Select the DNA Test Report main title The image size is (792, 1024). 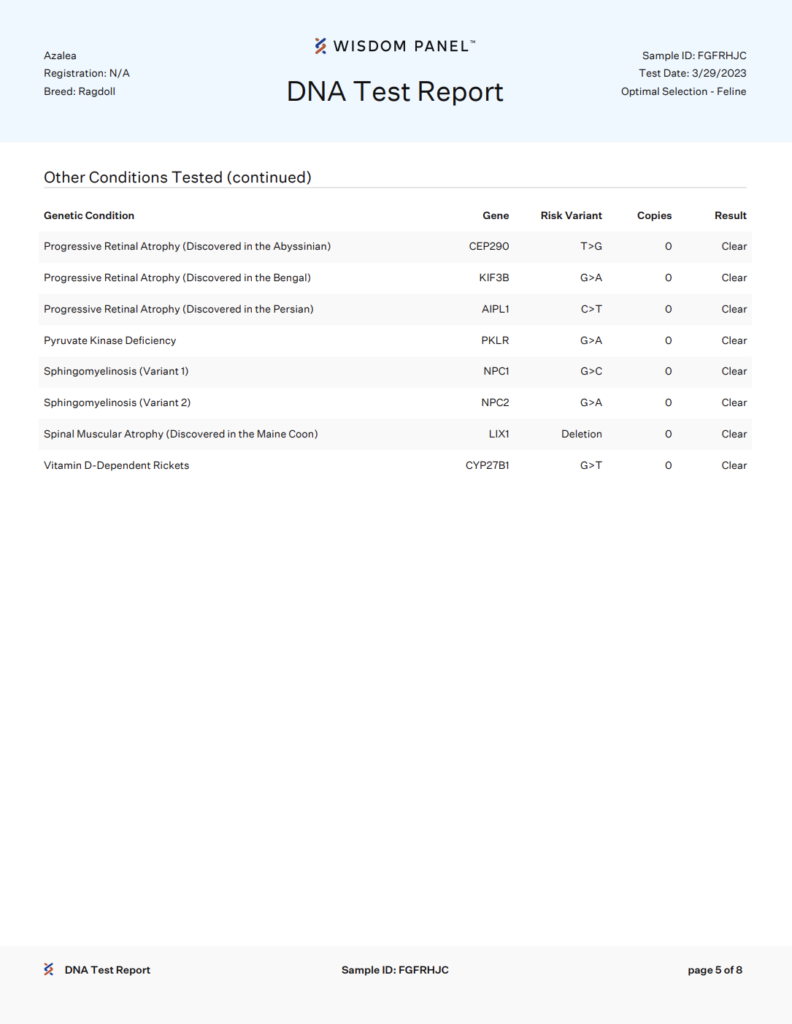coord(395,91)
